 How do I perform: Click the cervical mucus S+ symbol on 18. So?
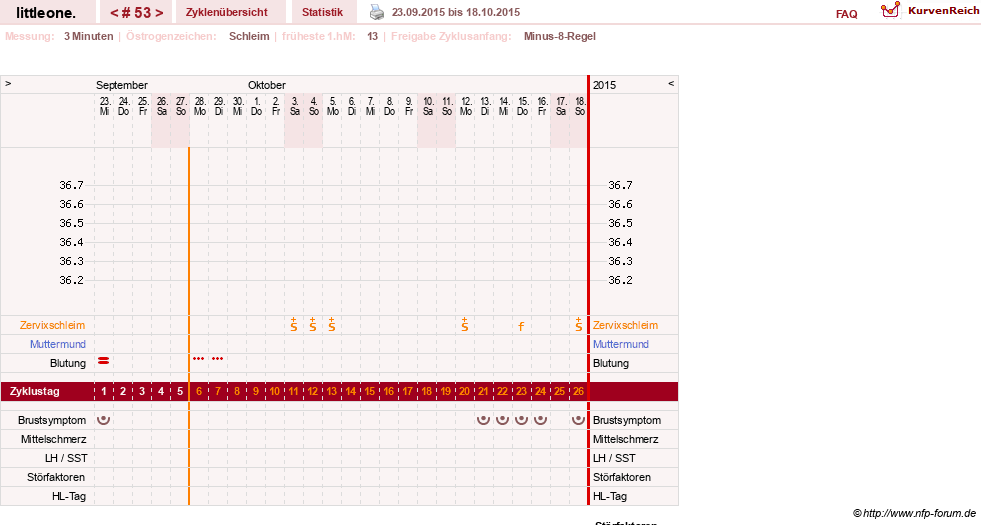(579, 324)
